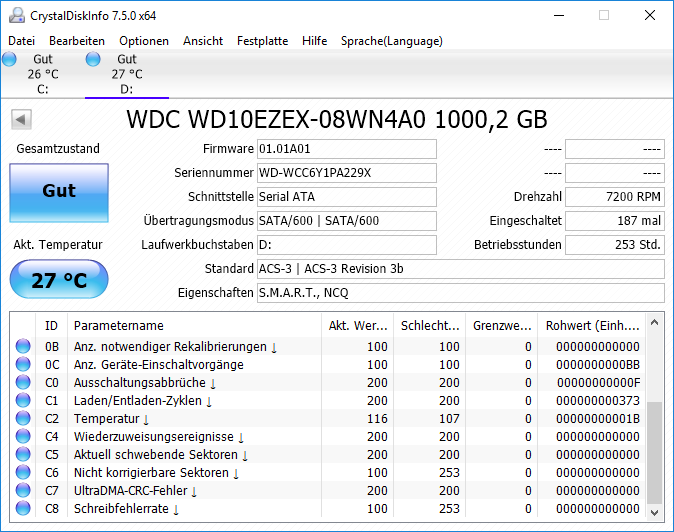Click status orb for Schreibfehlerrate row
This screenshot has width=674, height=532.
(x=23, y=508)
